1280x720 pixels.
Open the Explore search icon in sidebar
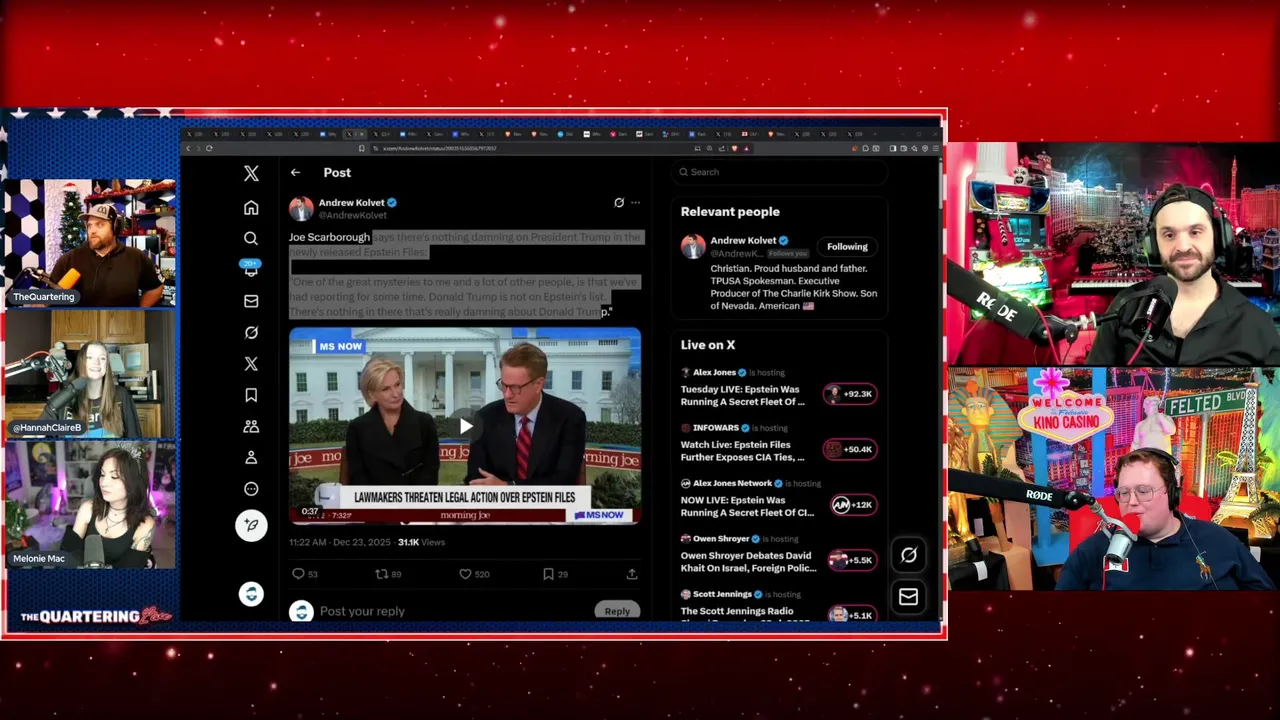point(251,238)
